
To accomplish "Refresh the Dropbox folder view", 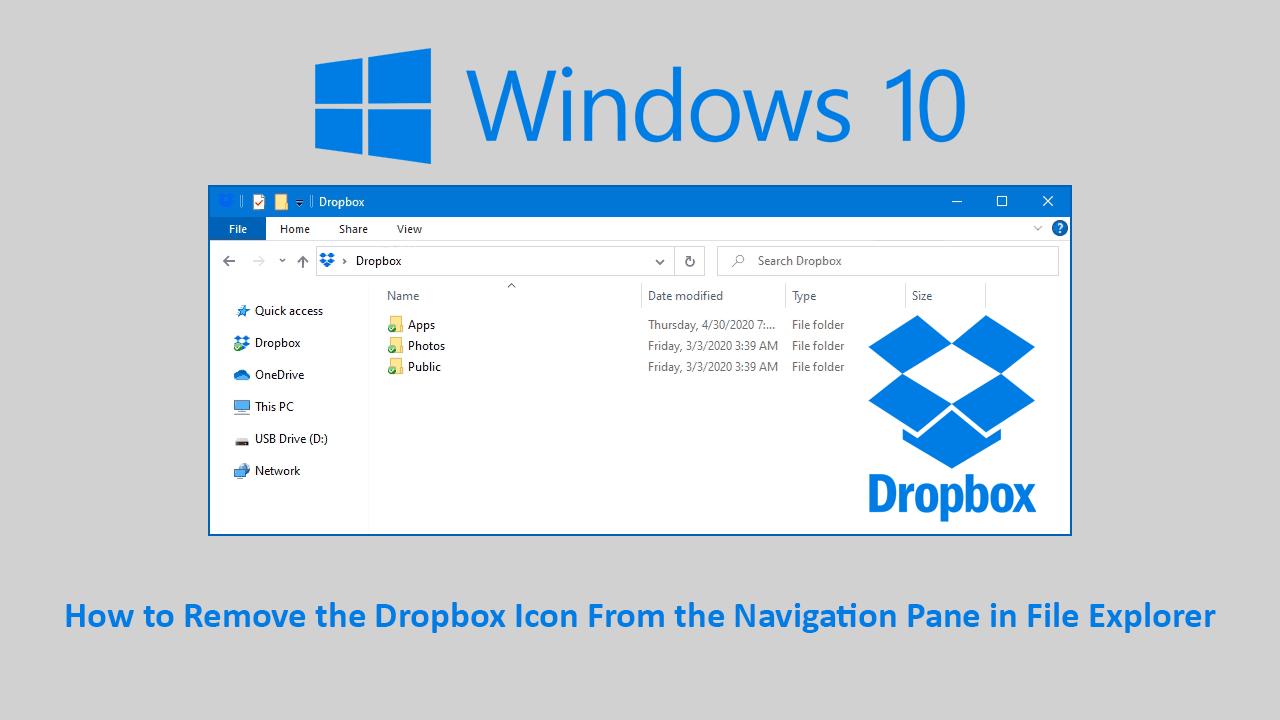I will point(689,261).
